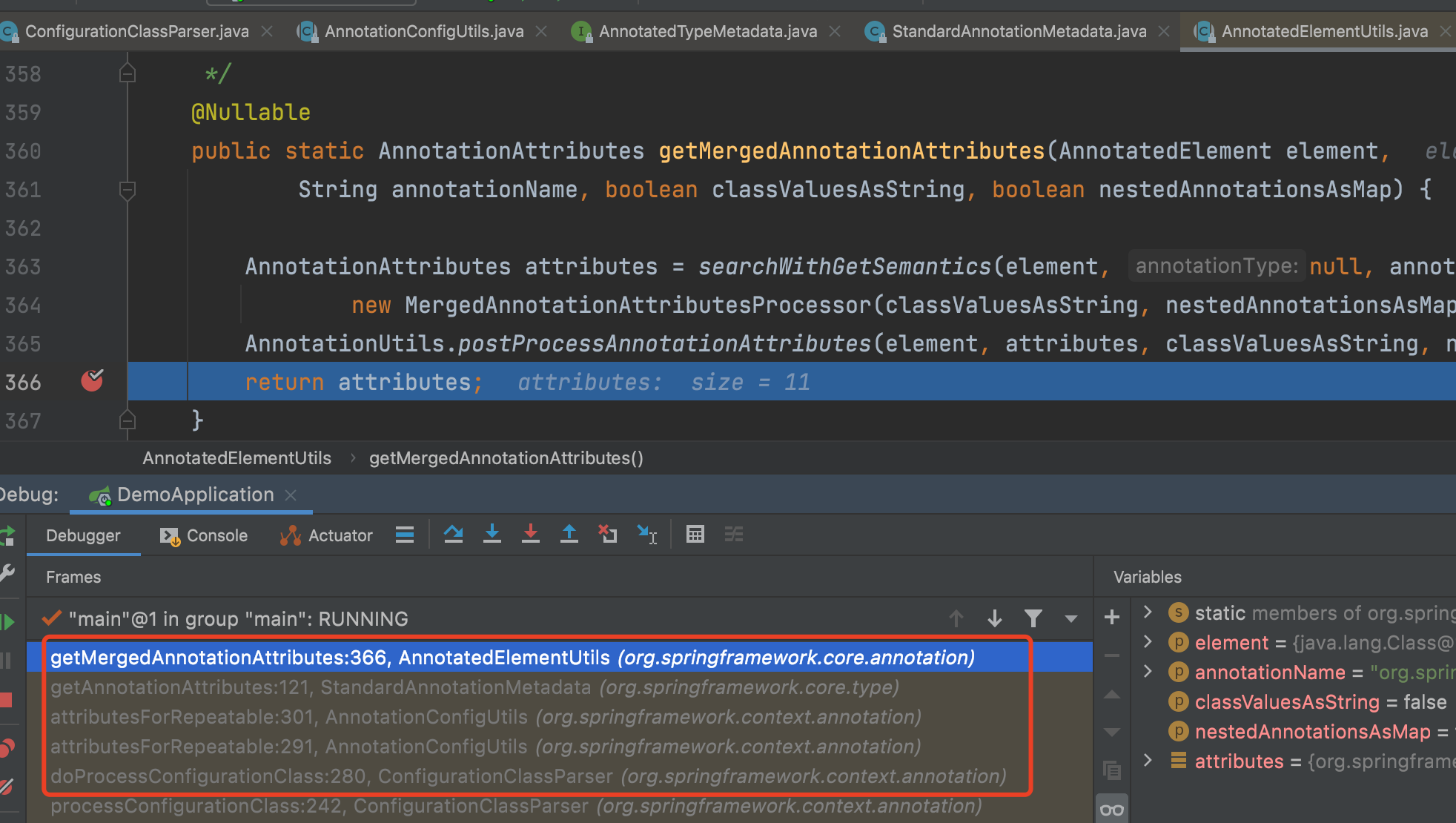Open the thread selector dropdown arrow
Image resolution: width=1456 pixels, height=823 pixels.
[x=1071, y=618]
